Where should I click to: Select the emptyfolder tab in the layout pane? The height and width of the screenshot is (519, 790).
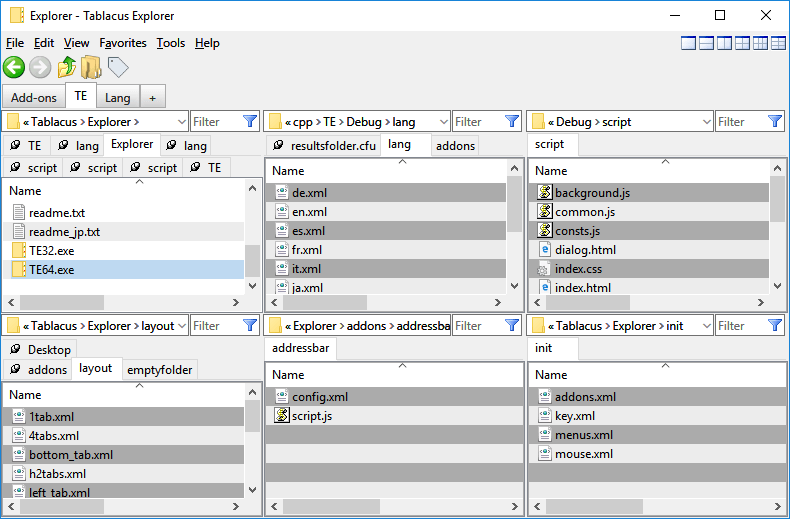click(x=159, y=369)
